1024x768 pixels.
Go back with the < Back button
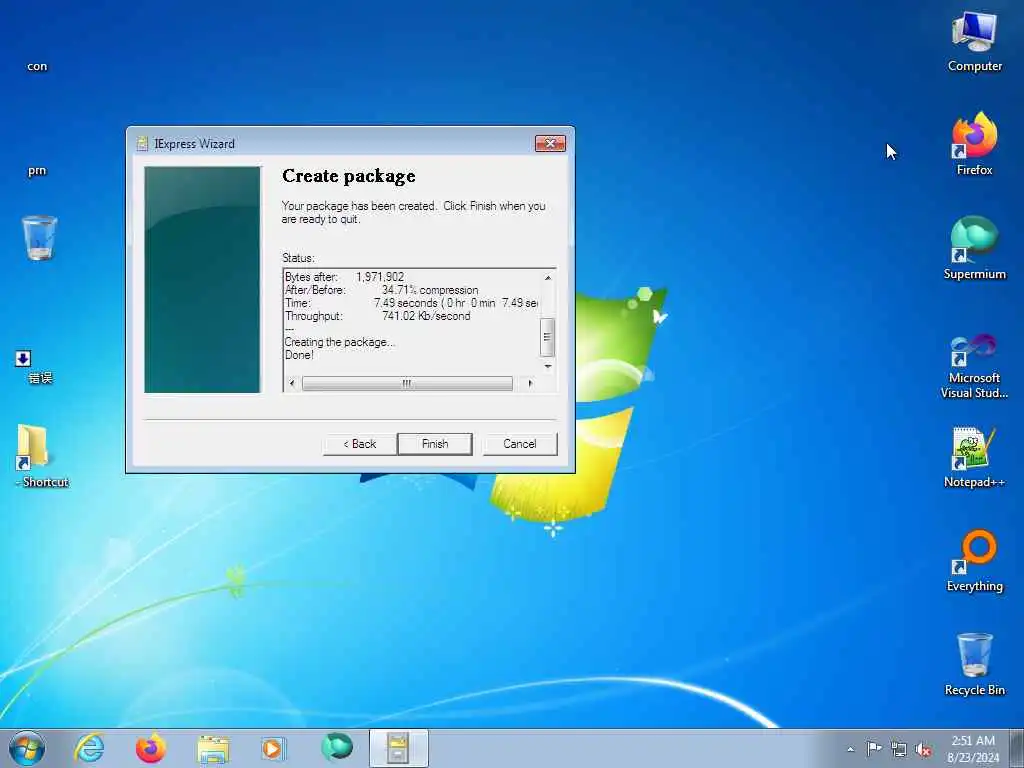[x=359, y=444]
